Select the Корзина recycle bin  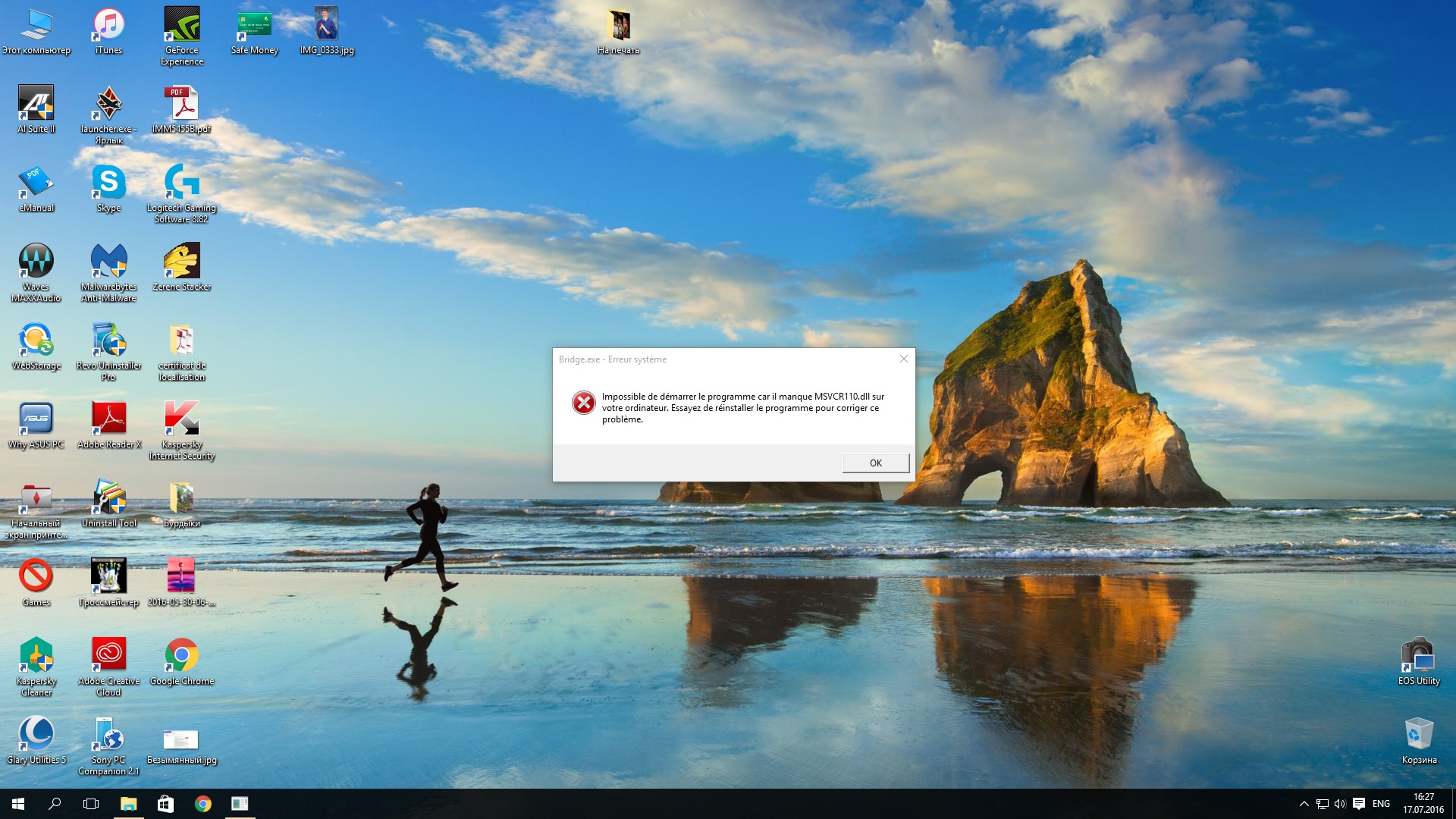pos(1419,741)
